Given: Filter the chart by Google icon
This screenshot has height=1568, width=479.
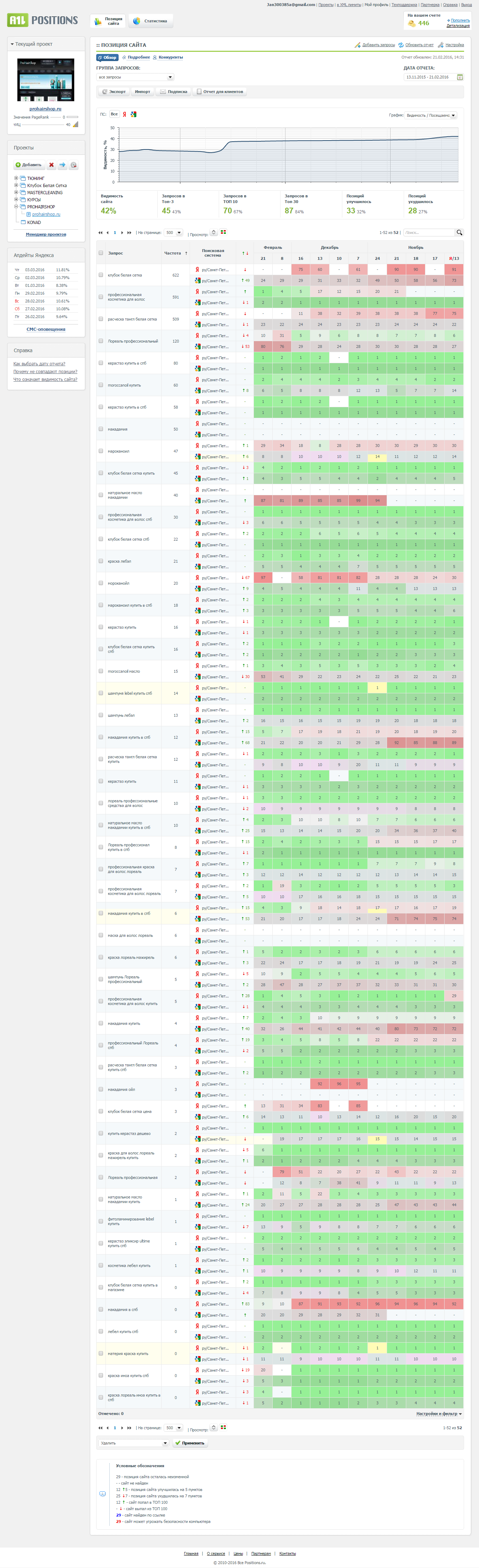Looking at the screenshot, I should point(133,114).
